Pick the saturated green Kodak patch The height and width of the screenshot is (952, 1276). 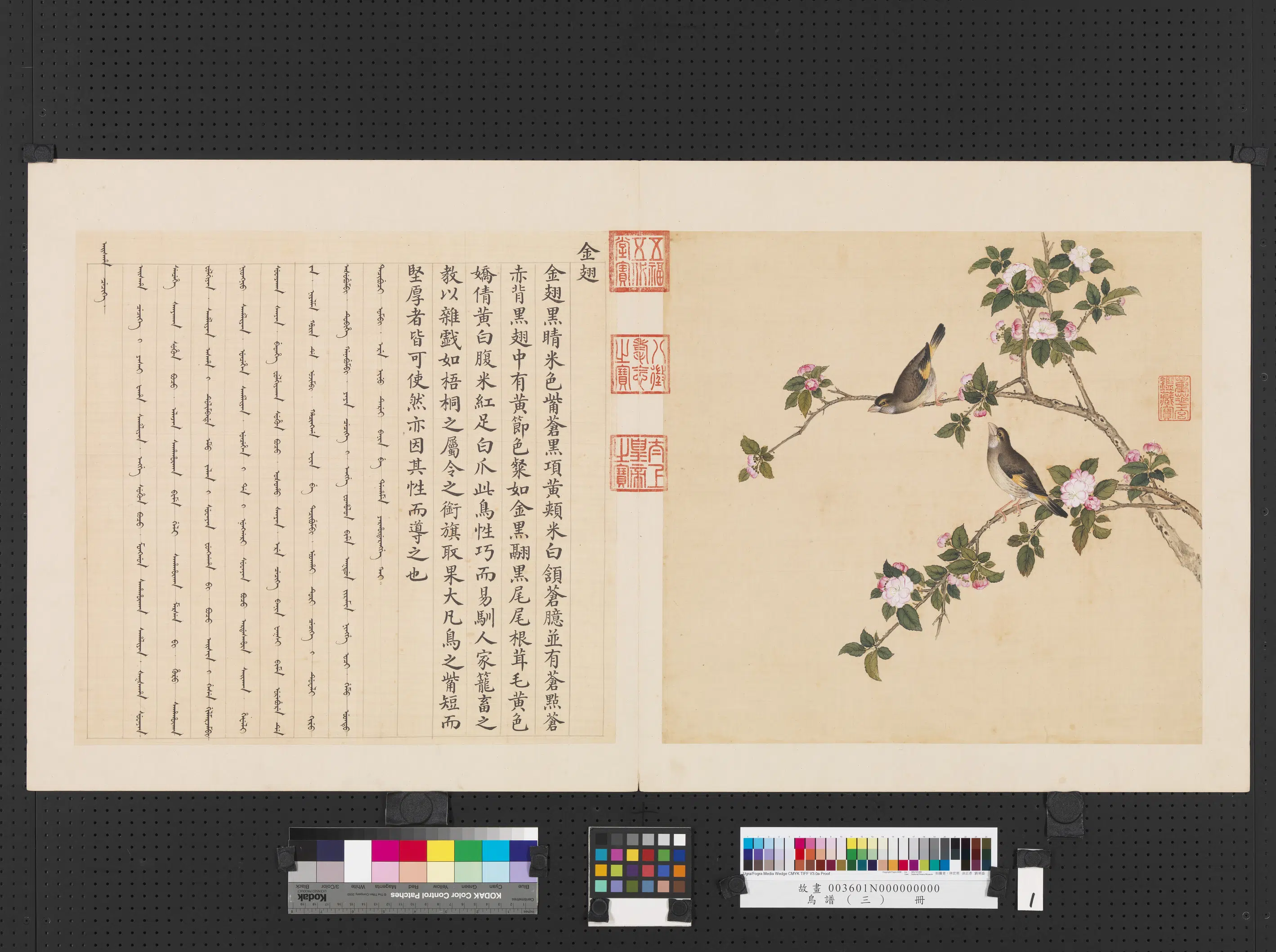tap(468, 850)
